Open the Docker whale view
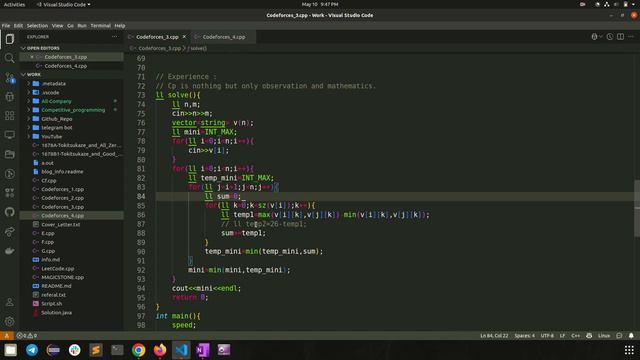 pos(10,251)
